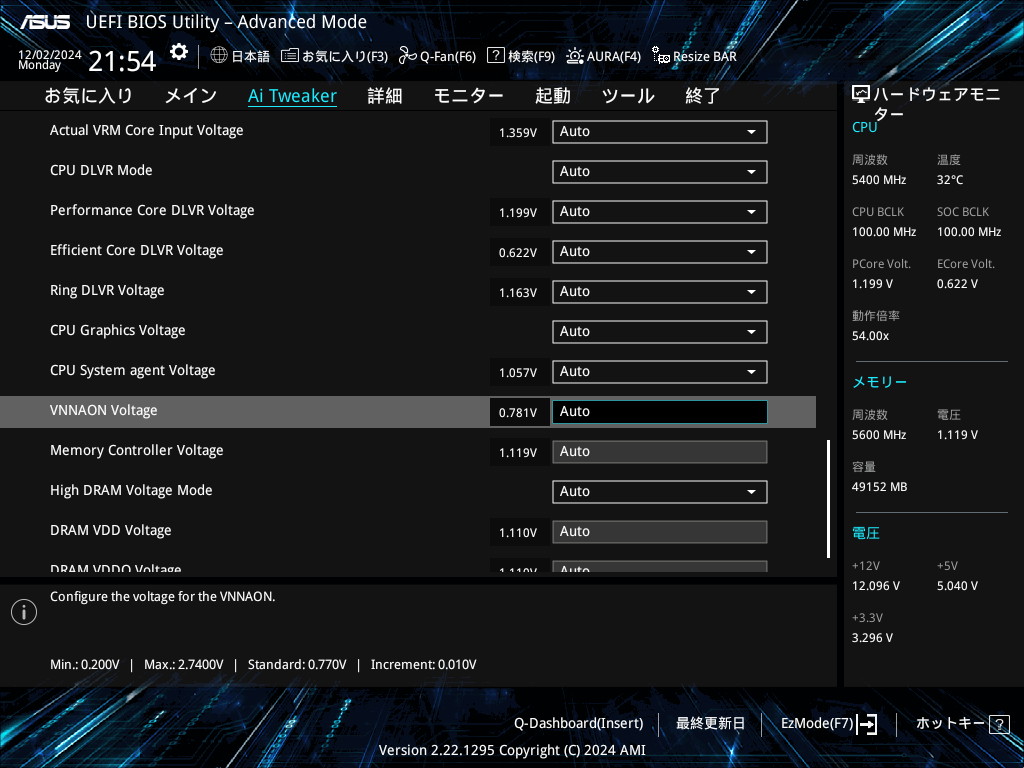Click the Q-Dashboard(Insert) button
This screenshot has height=768, width=1024.
point(579,724)
